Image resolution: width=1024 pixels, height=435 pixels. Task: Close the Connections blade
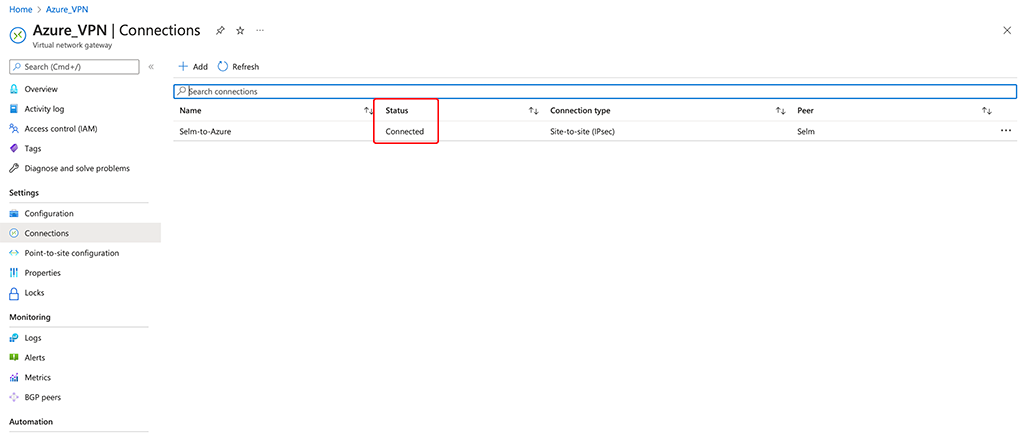pos(1007,31)
